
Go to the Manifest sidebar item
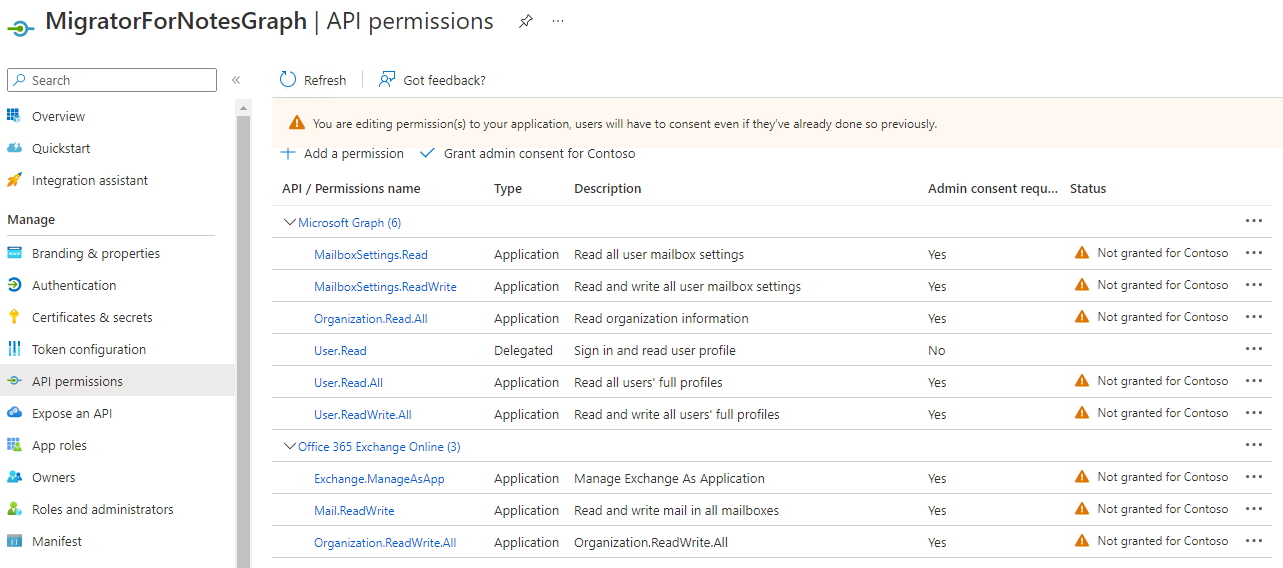pos(57,541)
